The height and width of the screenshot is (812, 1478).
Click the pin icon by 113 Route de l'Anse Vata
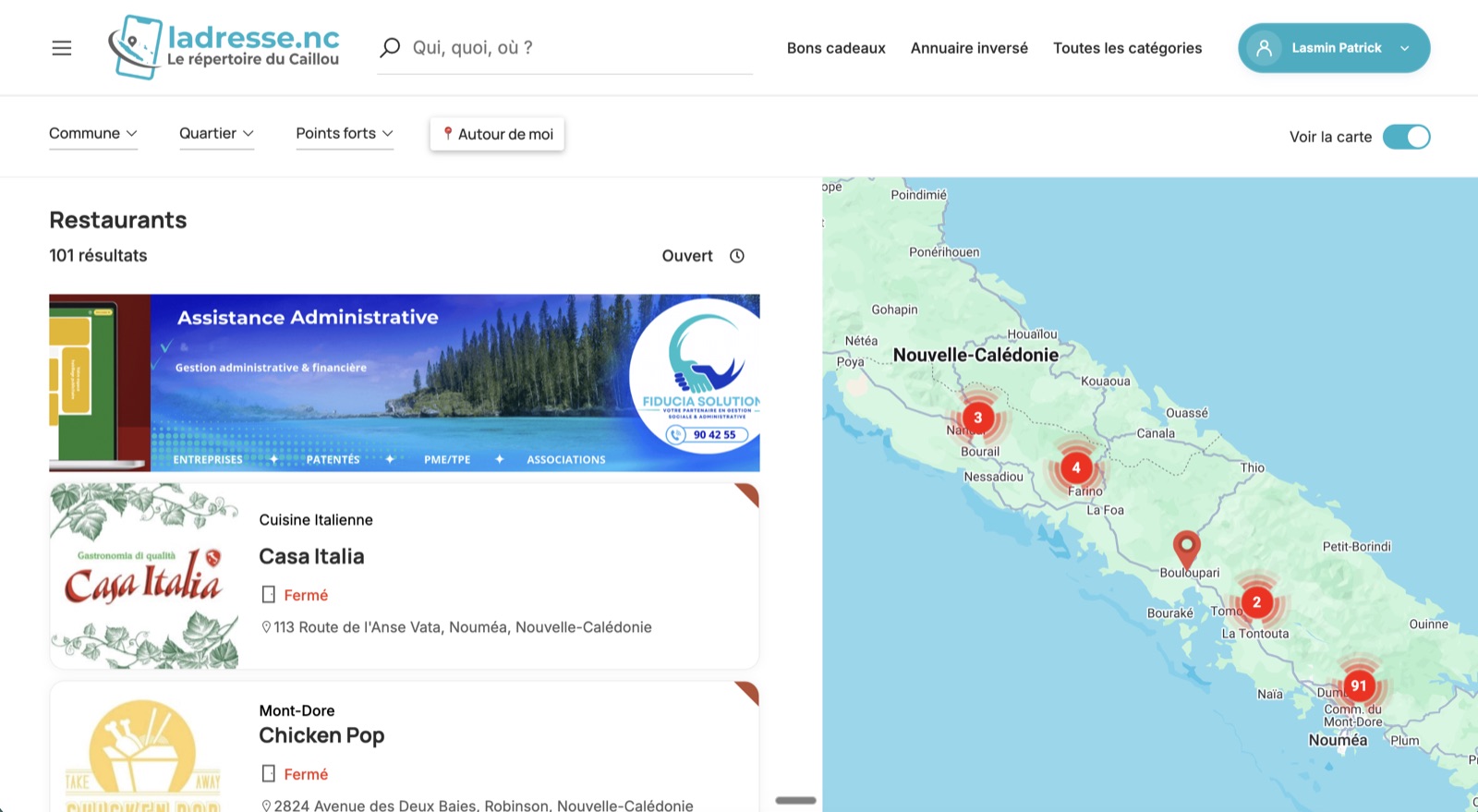[x=266, y=627]
